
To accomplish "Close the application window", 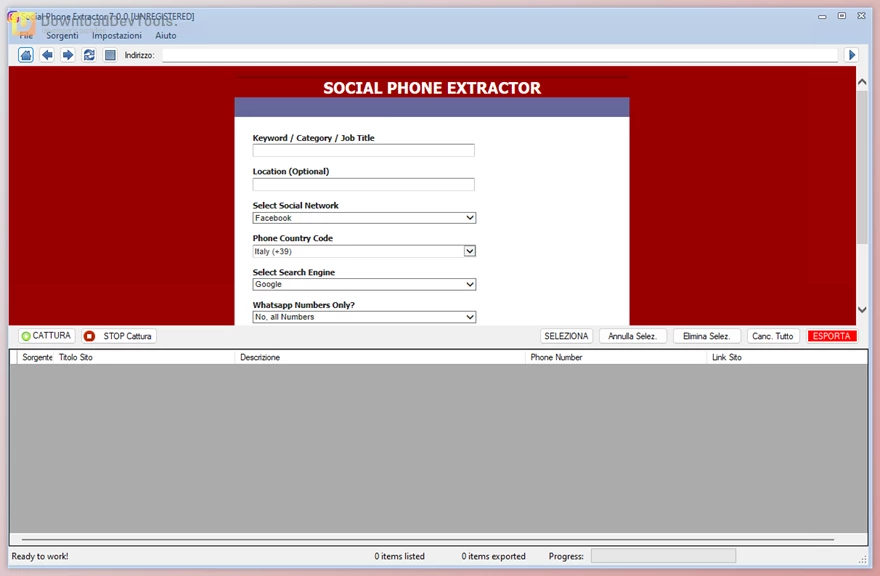I will 861,16.
